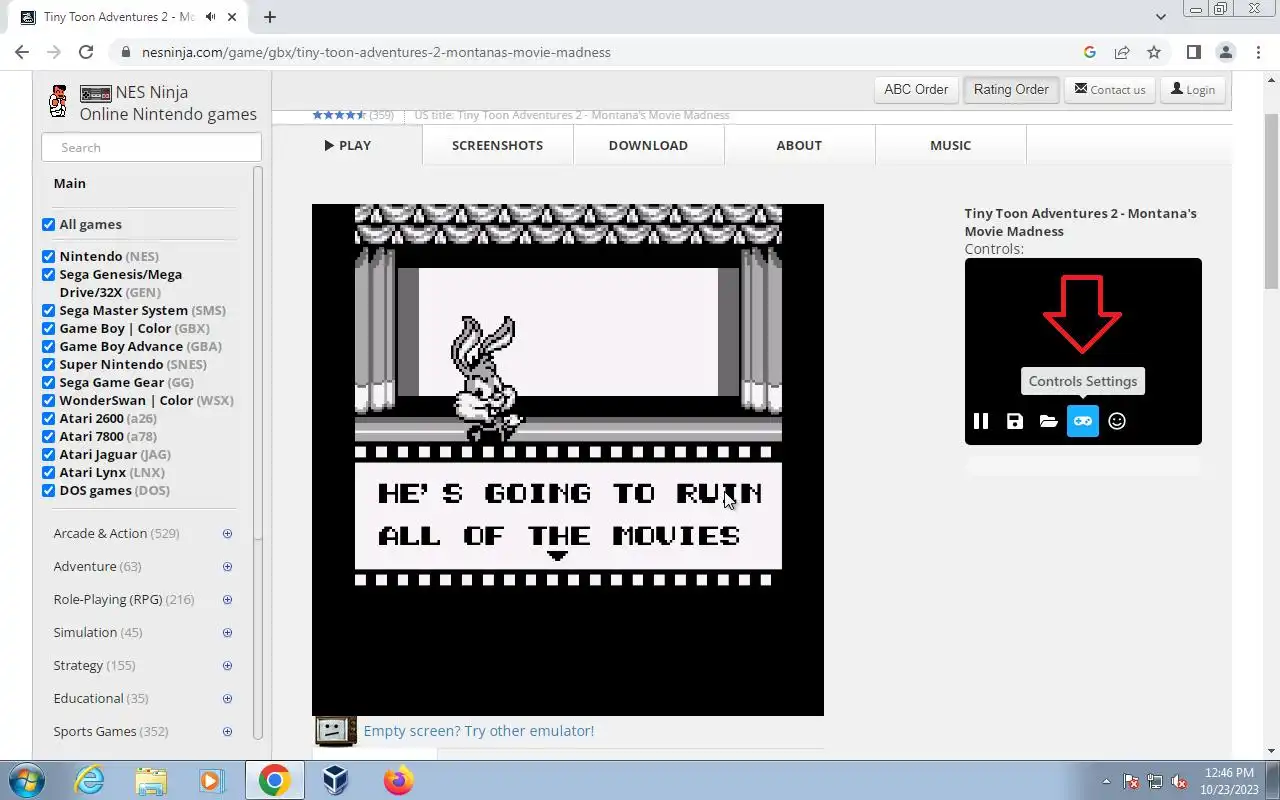Expand the Adventure category plus icon

(227, 567)
